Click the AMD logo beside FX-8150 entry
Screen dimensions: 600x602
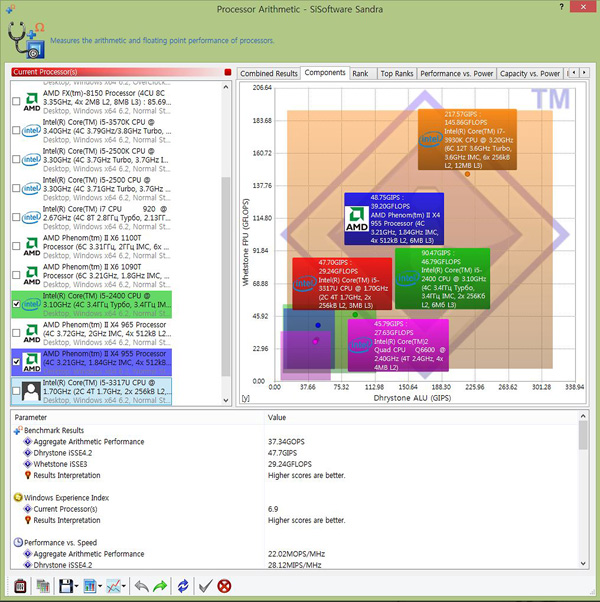coord(31,102)
